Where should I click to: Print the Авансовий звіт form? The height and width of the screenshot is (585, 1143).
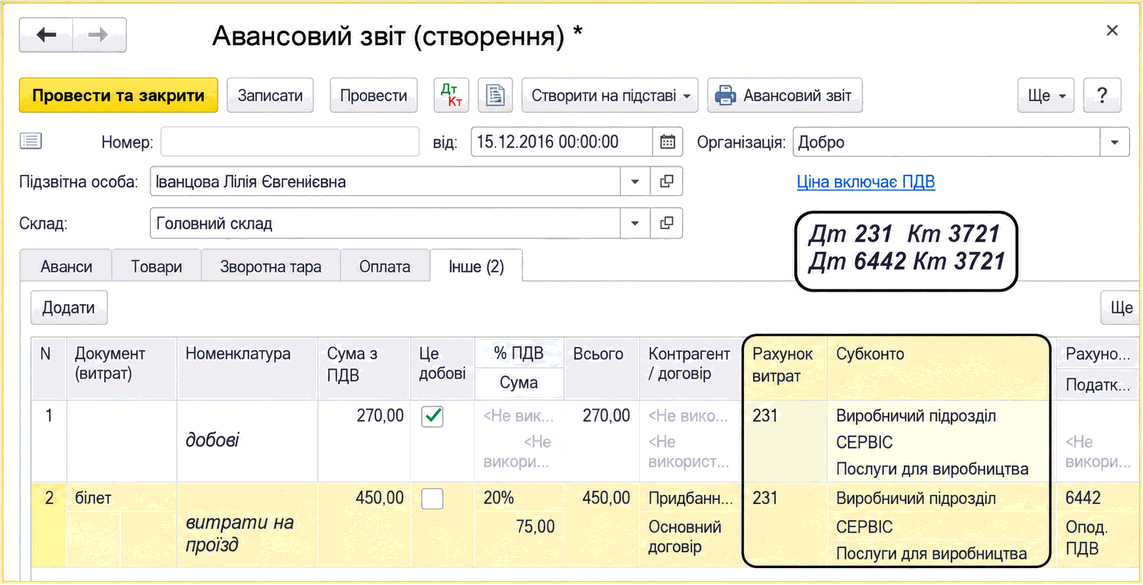(x=785, y=95)
